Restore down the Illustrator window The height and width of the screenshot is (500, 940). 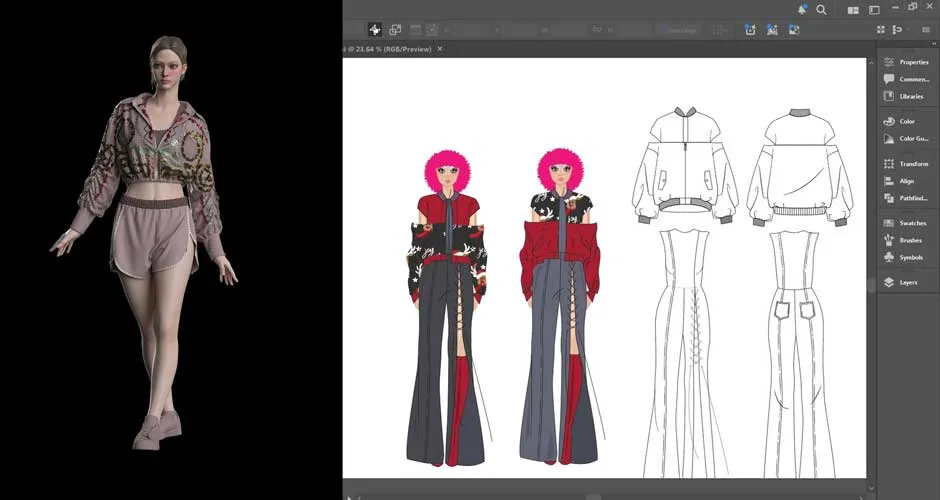[x=912, y=7]
